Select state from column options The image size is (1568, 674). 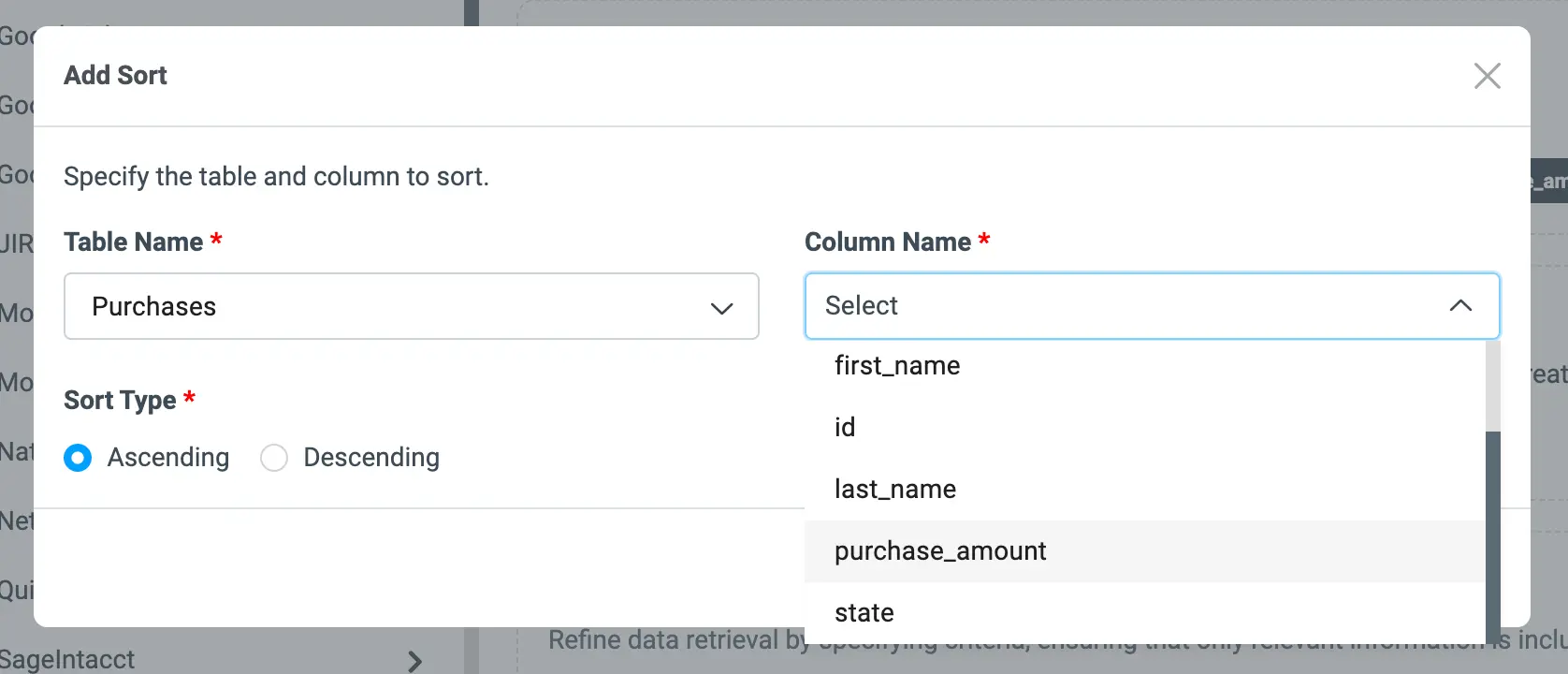[864, 613]
